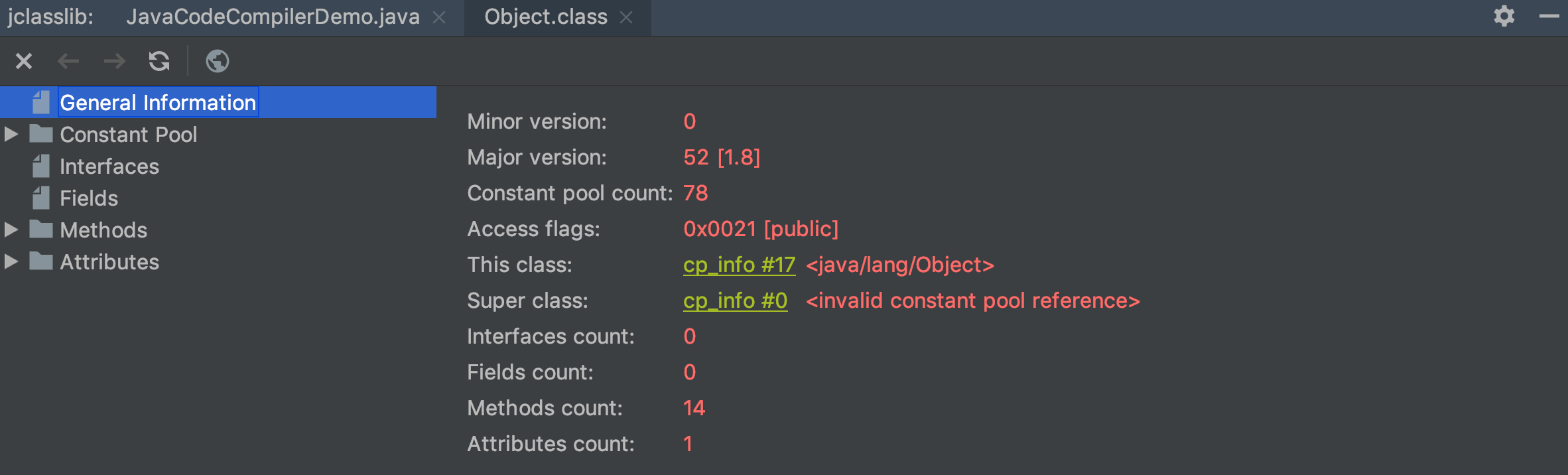
Task: Follow the cp_info #17 link
Action: point(739,265)
